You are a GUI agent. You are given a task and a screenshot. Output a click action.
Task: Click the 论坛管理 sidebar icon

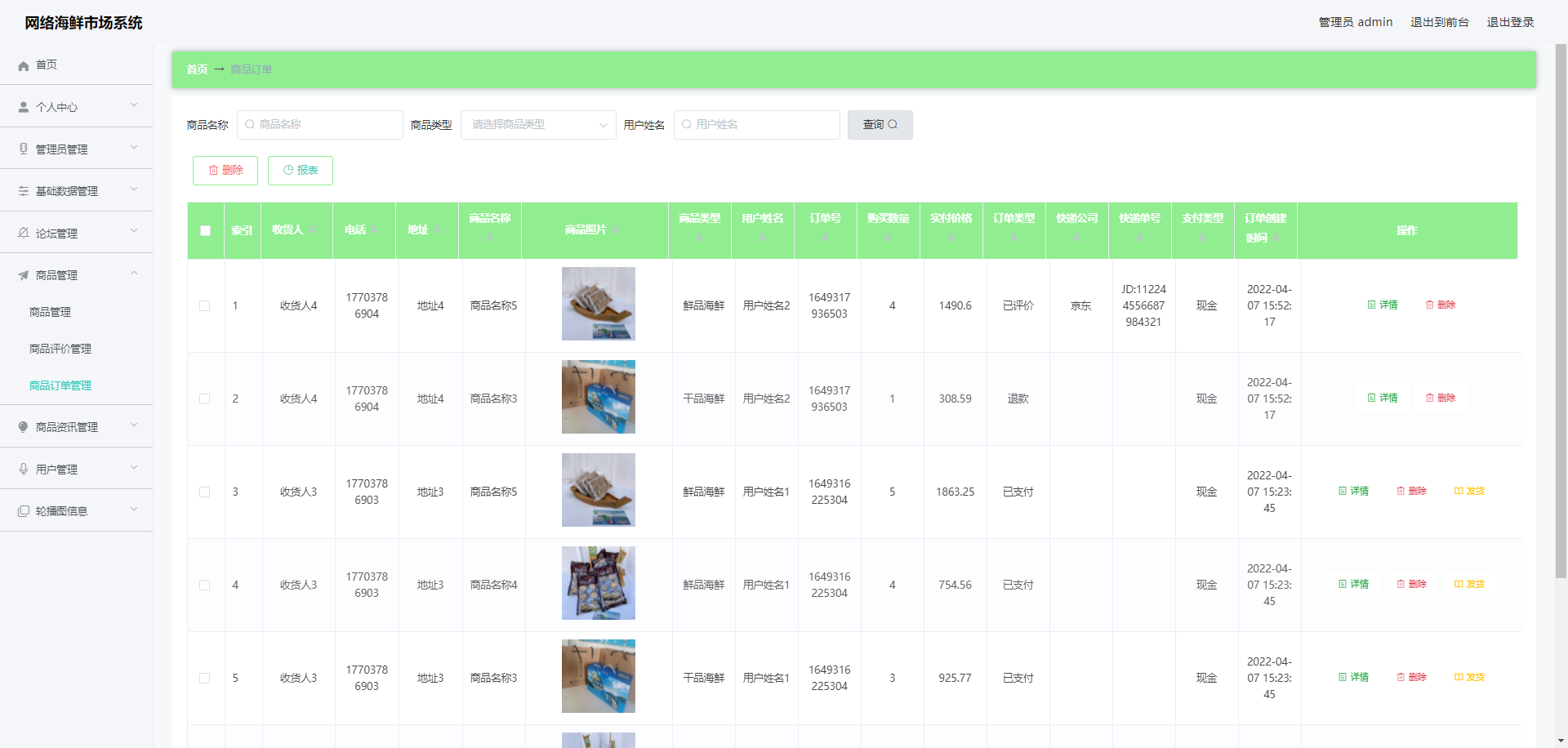coord(24,233)
